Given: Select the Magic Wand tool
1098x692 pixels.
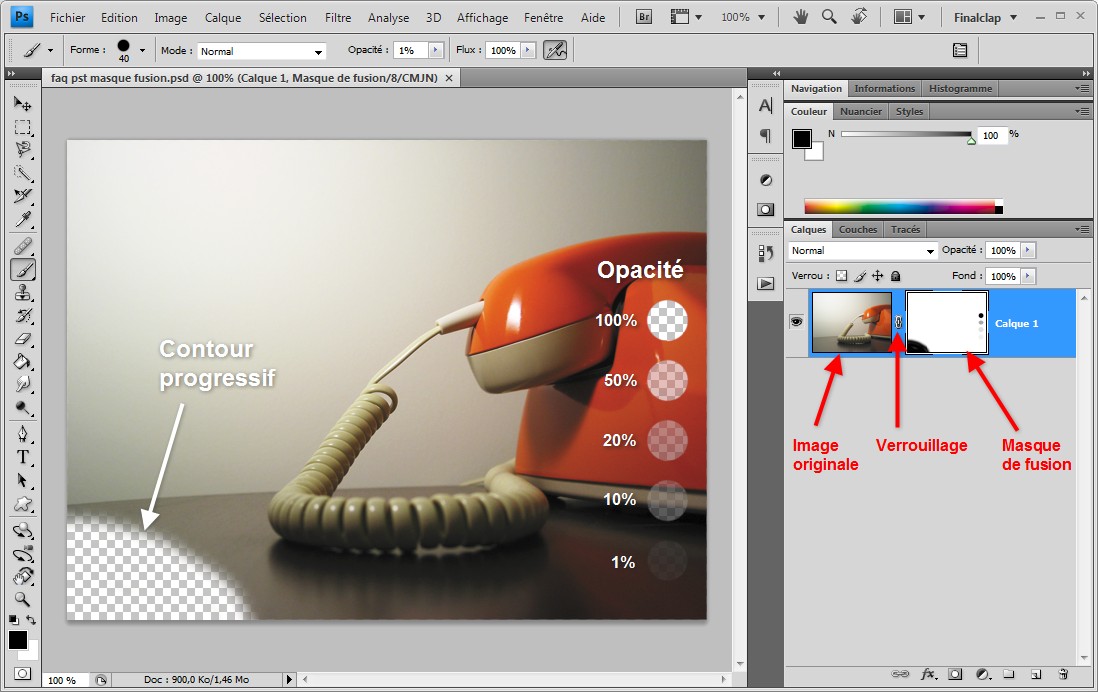Looking at the screenshot, I should coord(22,173).
